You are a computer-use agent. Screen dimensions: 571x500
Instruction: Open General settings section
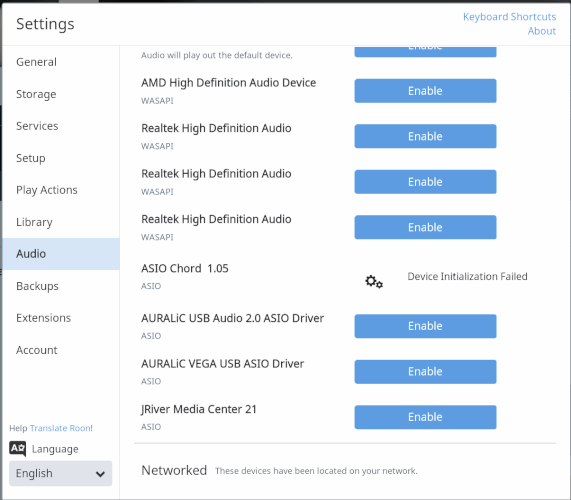pos(61,62)
